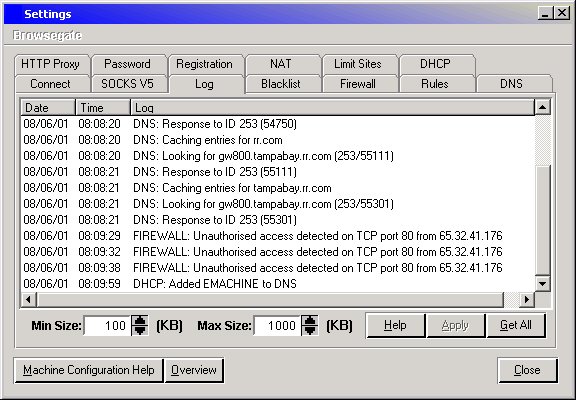This screenshot has height=400, width=576.
Task: Decrease Max Size with down arrow
Action: [x=310, y=330]
